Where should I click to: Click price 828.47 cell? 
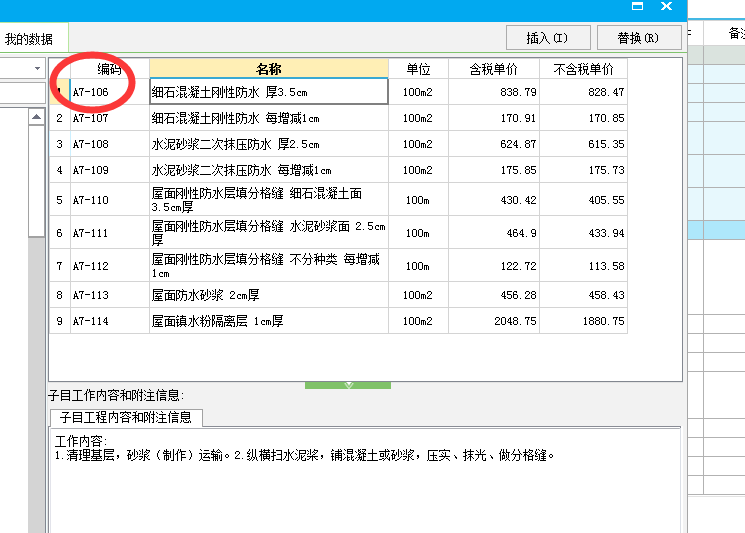[583, 92]
